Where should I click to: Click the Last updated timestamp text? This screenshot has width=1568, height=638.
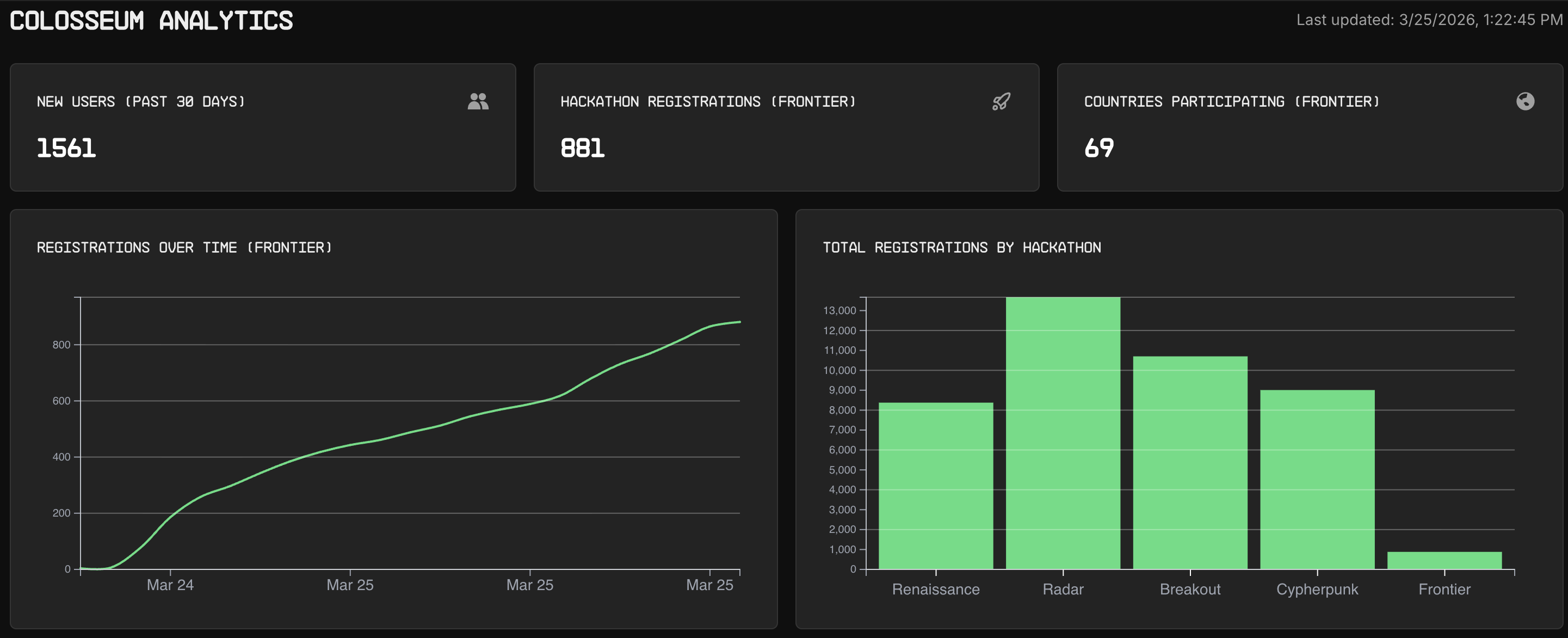(1429, 20)
